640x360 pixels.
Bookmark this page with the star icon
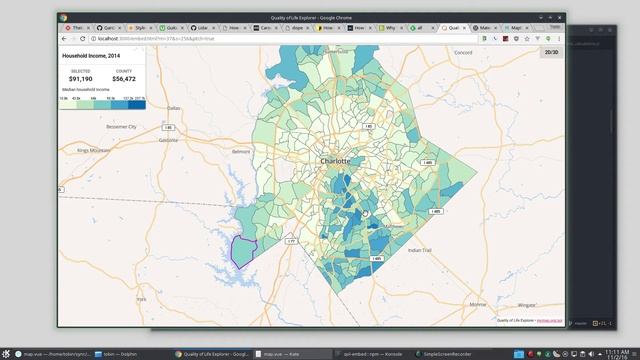coord(527,39)
